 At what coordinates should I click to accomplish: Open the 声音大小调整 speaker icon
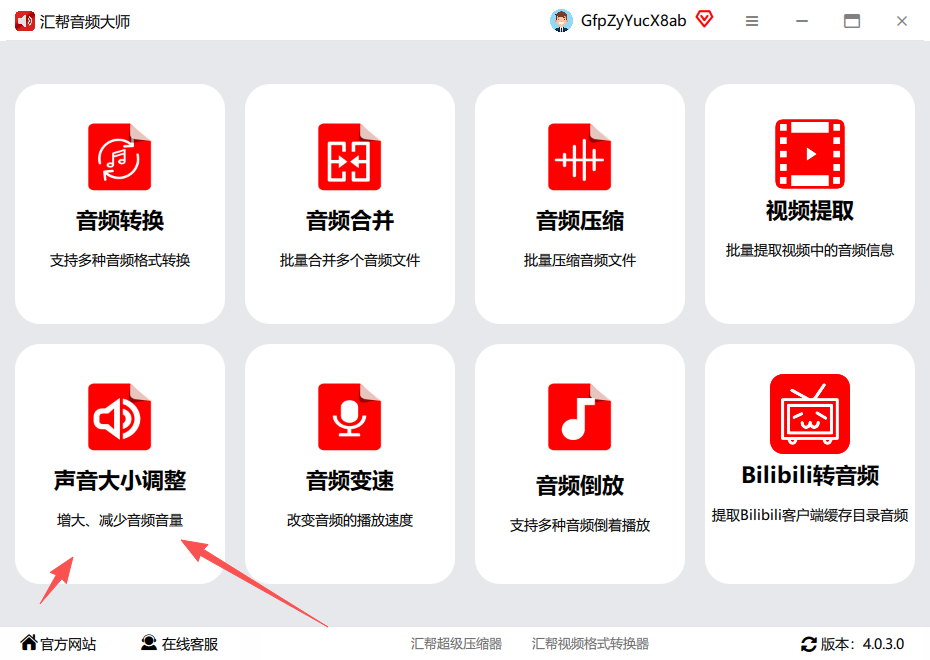[120, 416]
